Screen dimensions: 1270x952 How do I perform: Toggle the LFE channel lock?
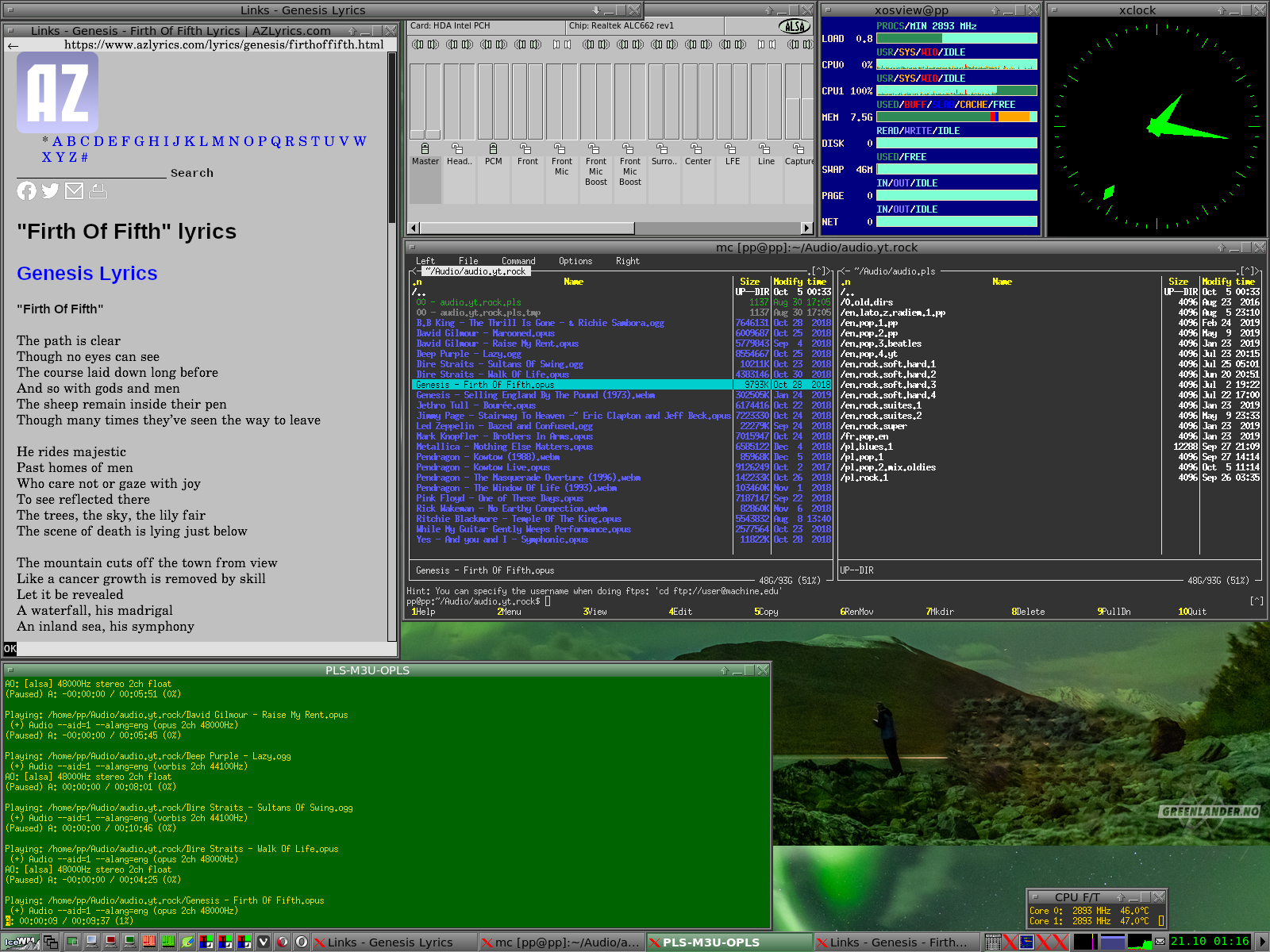point(731,148)
